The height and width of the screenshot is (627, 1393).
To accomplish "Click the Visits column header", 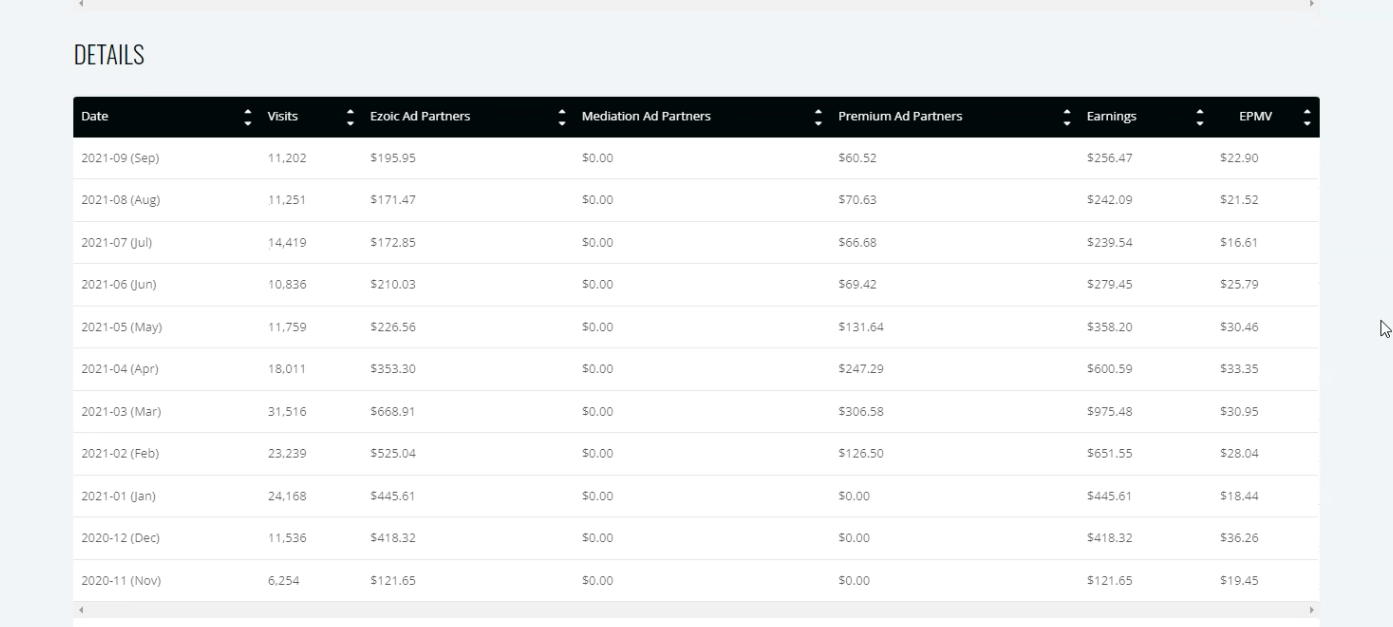I will (283, 117).
